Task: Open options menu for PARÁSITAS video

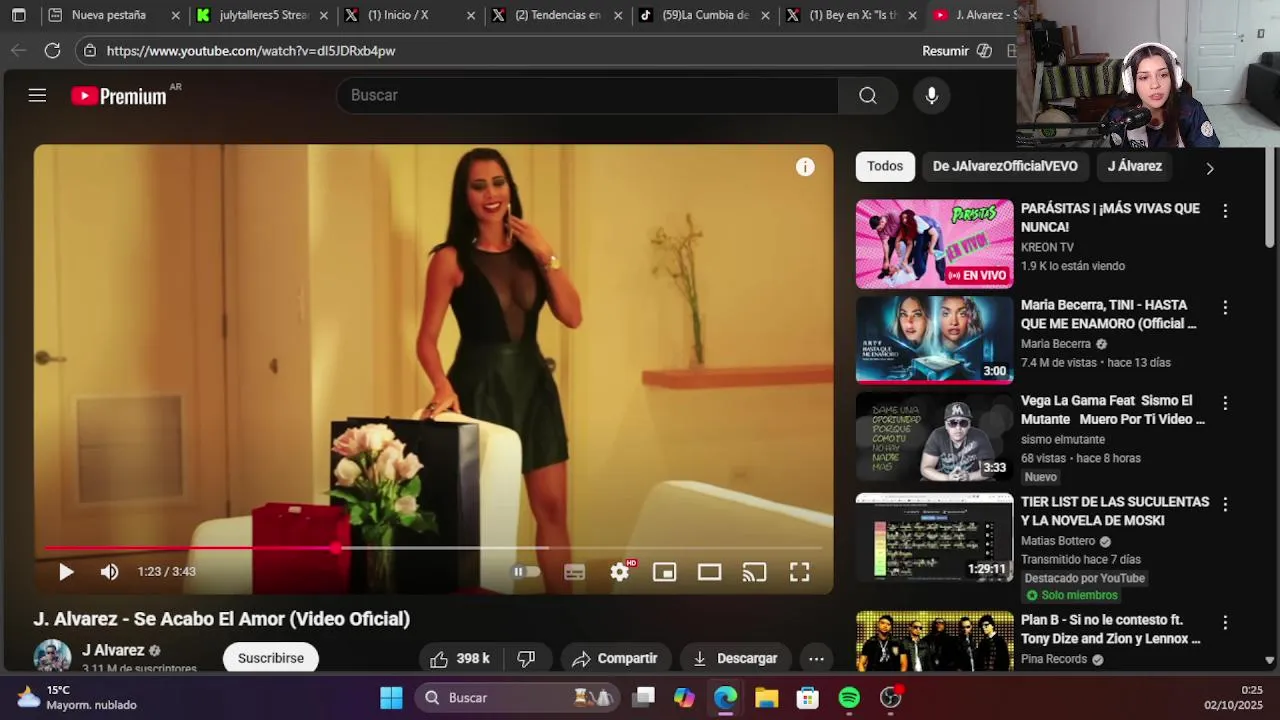Action: coord(1225,211)
